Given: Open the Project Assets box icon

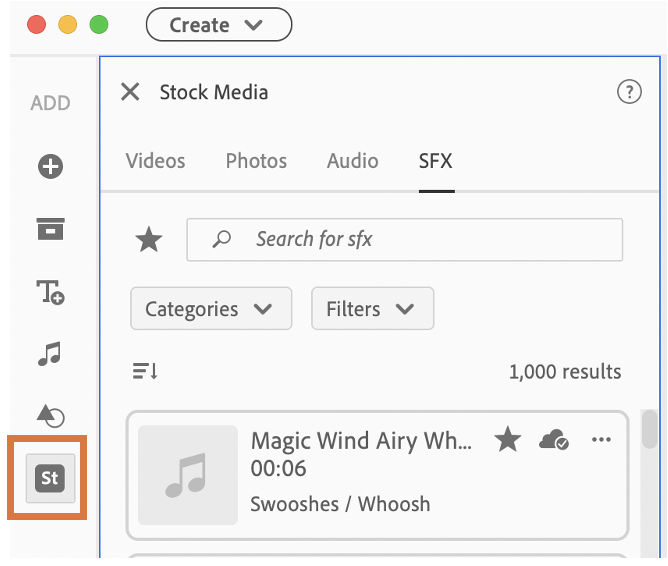Looking at the screenshot, I should 50,229.
